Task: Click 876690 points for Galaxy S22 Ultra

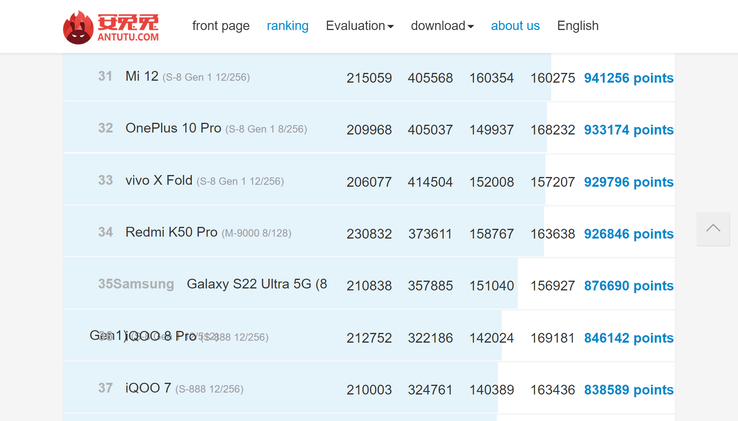Action: [x=629, y=286]
